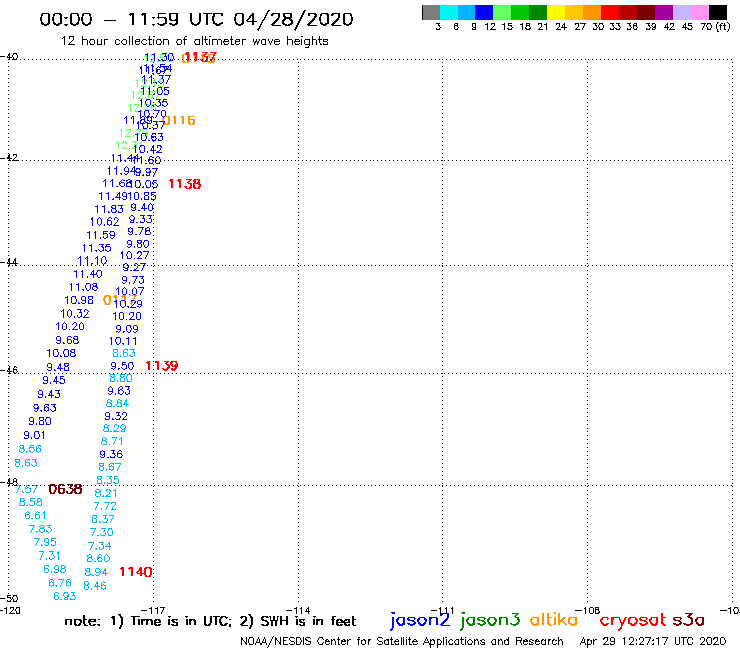This screenshot has height=650, width=740.
Task: Click the bright red legend swatch
Action: point(610,12)
